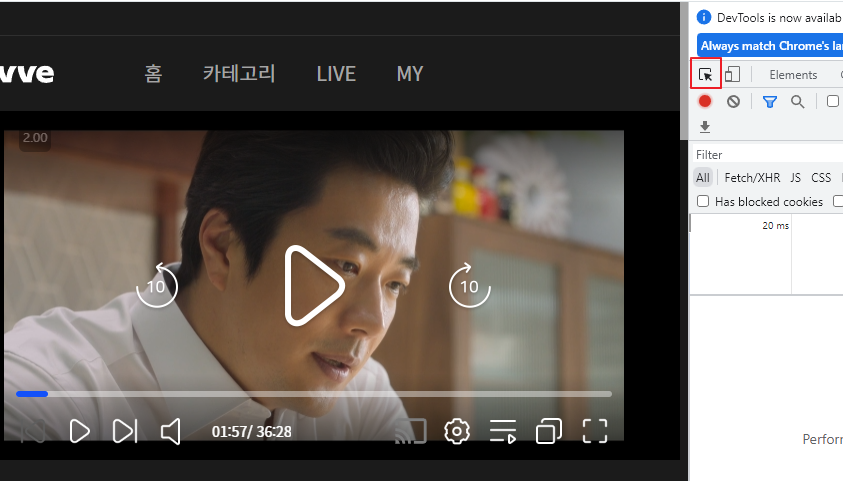This screenshot has width=843, height=481.
Task: Enter fullscreen mode
Action: [x=595, y=431]
